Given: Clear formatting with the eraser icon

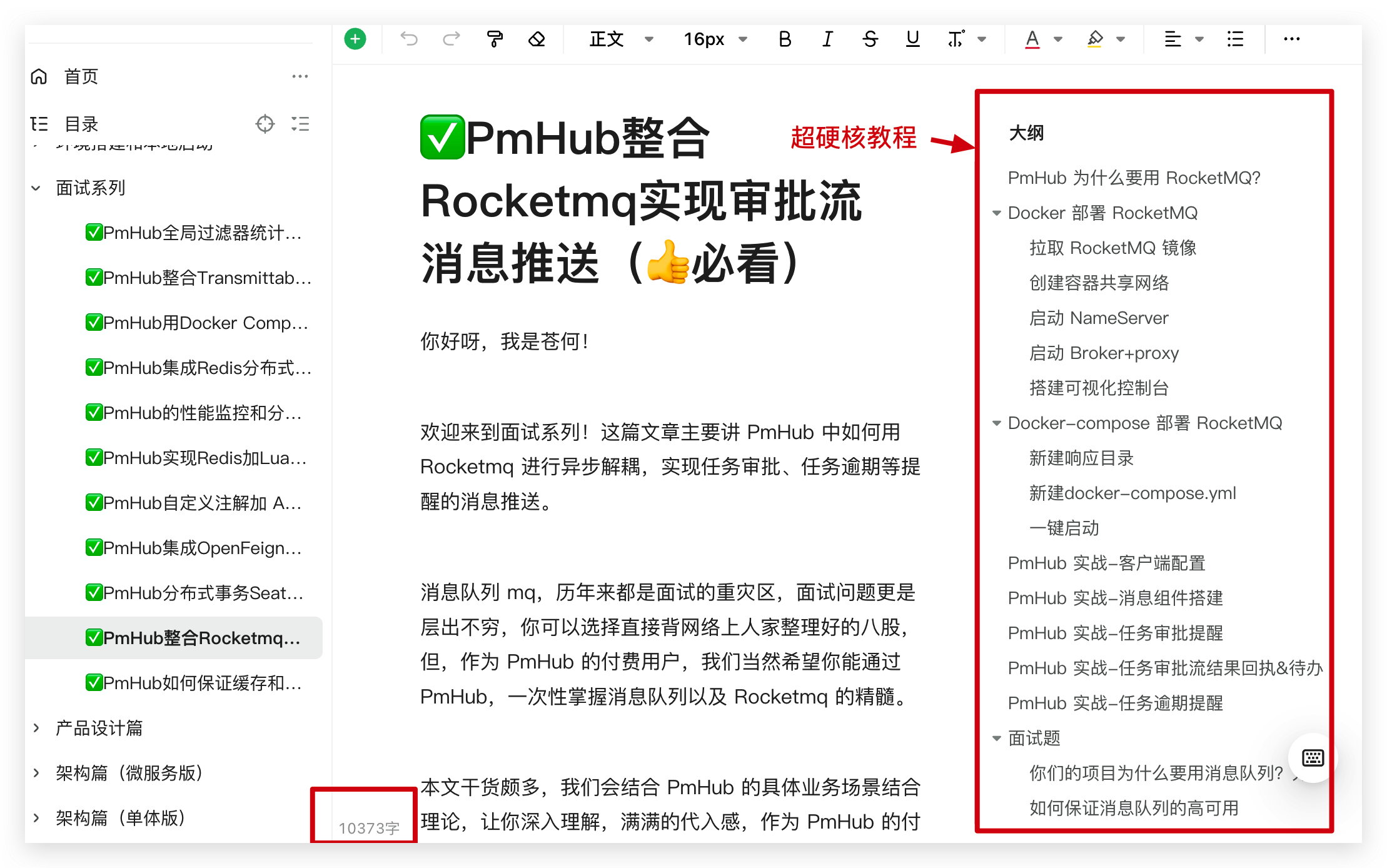Looking at the screenshot, I should 537,39.
